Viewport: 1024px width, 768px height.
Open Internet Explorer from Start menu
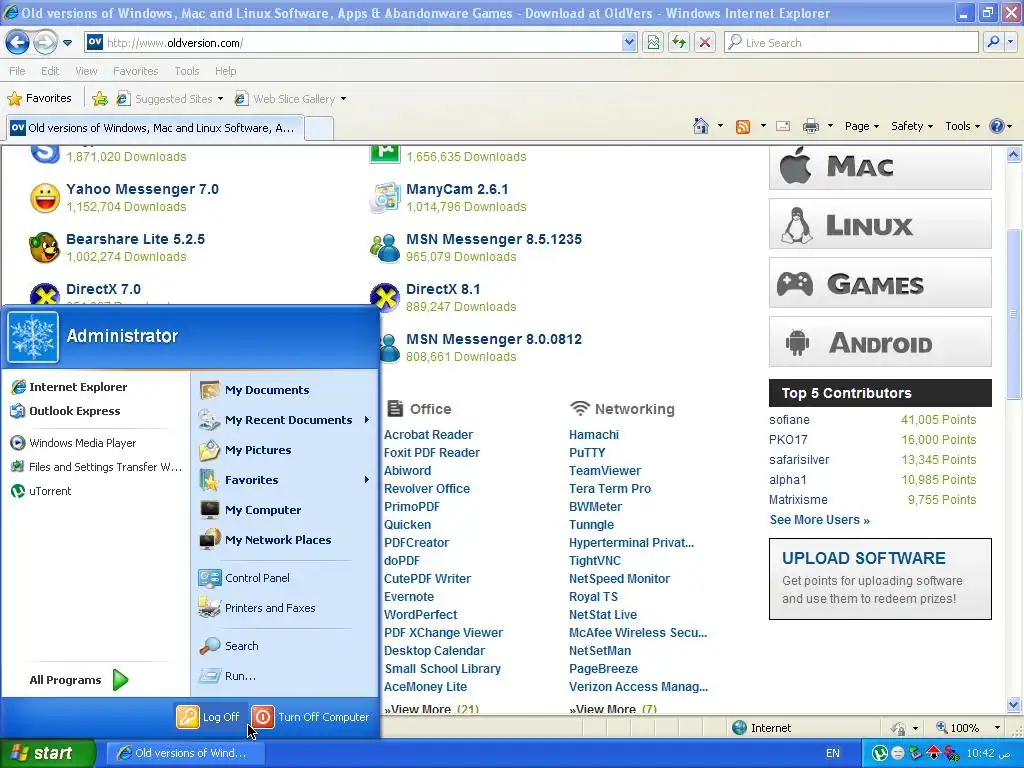[x=69, y=387]
